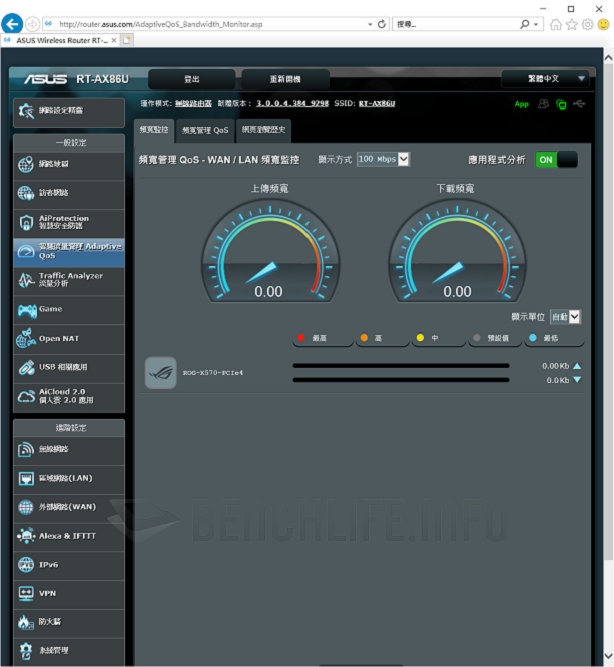Click the browser back arrow button
The image size is (614, 667).
(x=12, y=24)
